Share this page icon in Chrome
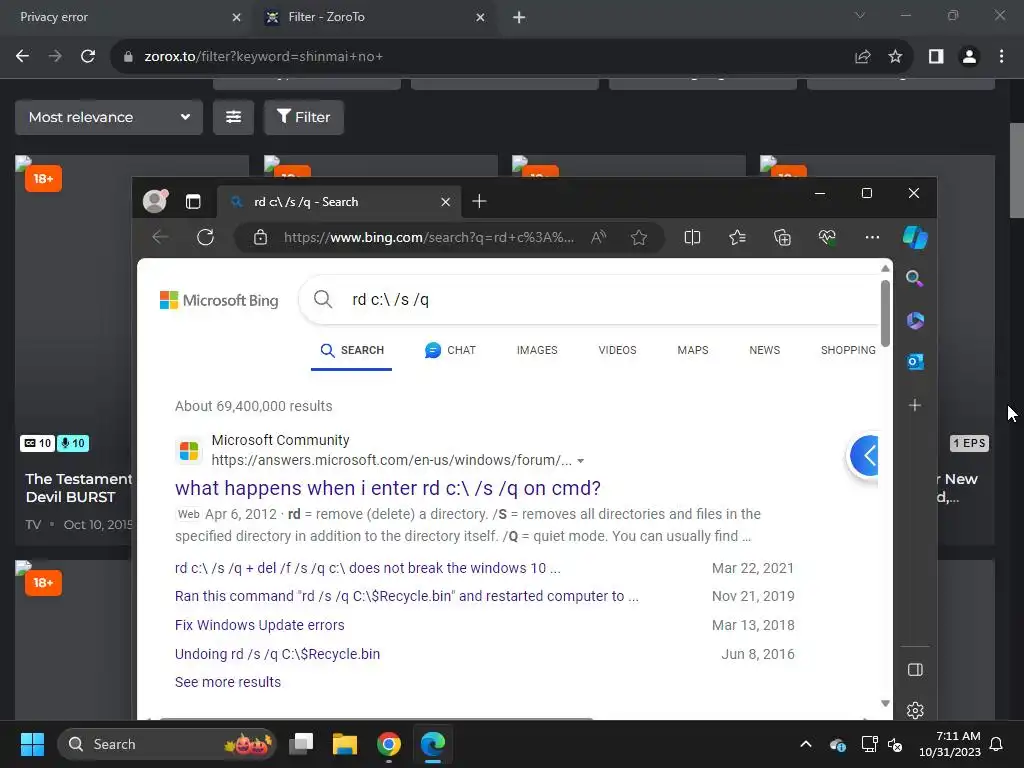 click(863, 57)
